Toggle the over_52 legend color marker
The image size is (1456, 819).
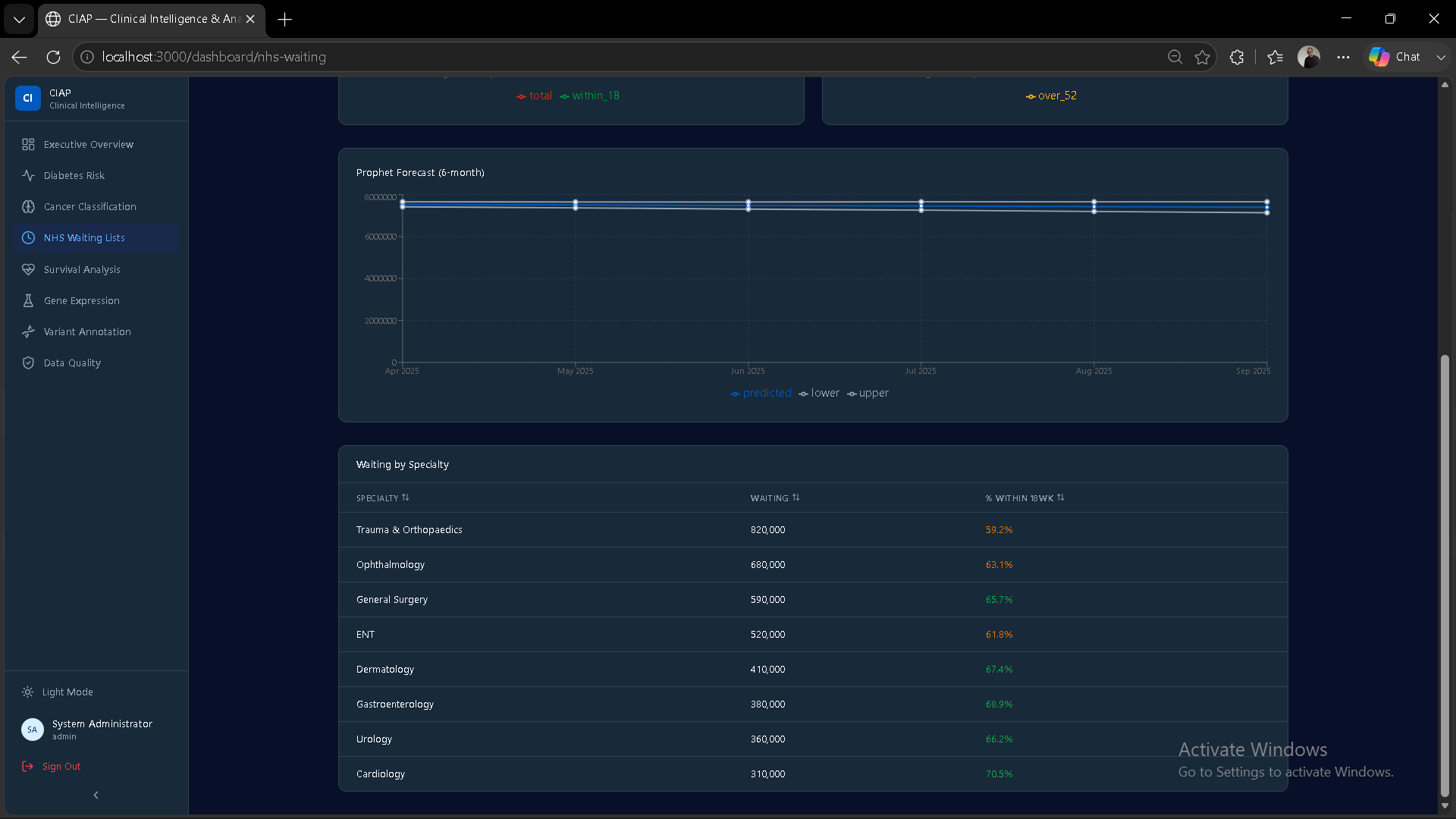point(1031,96)
